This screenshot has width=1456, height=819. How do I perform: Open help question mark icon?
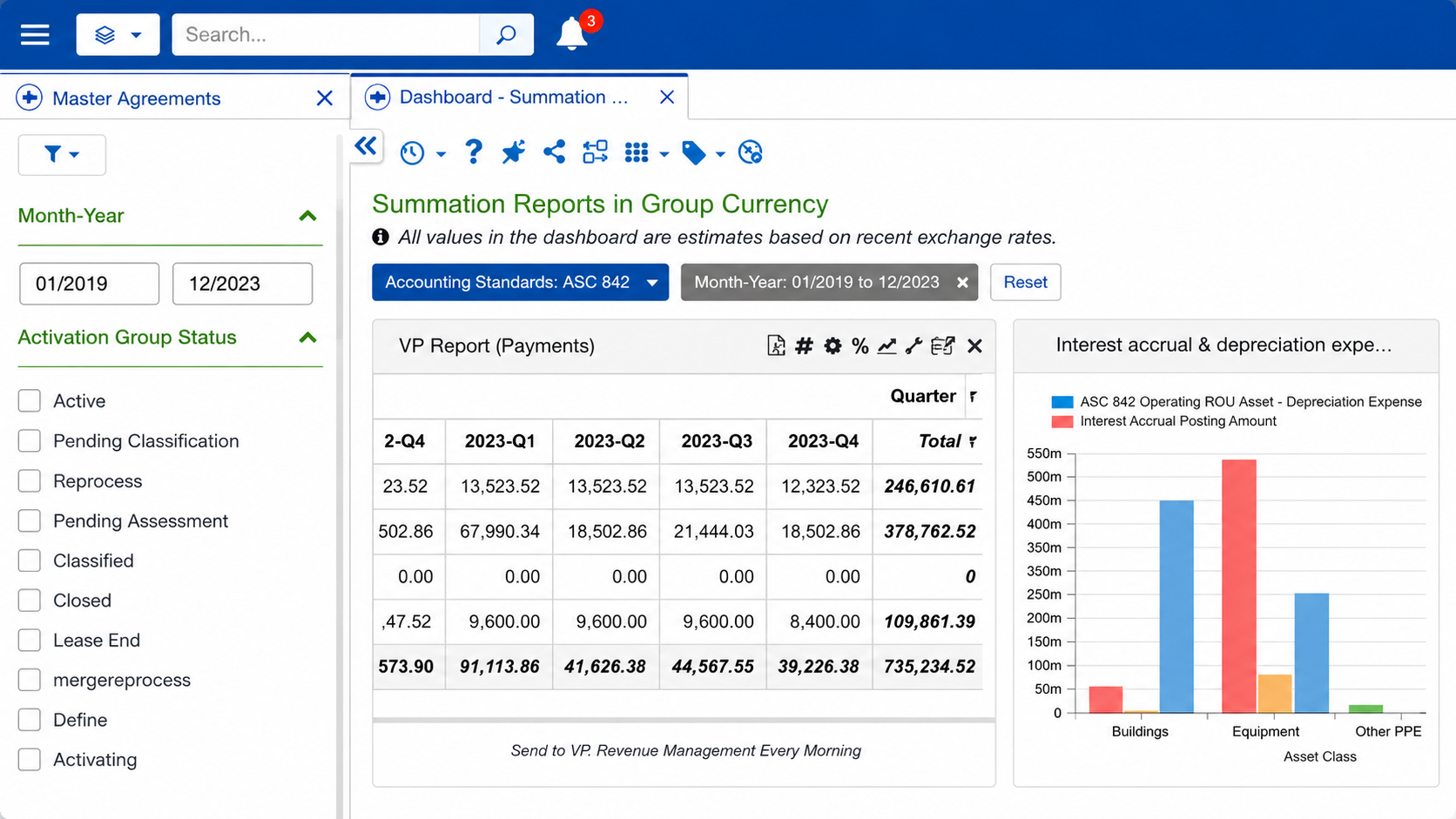(473, 152)
